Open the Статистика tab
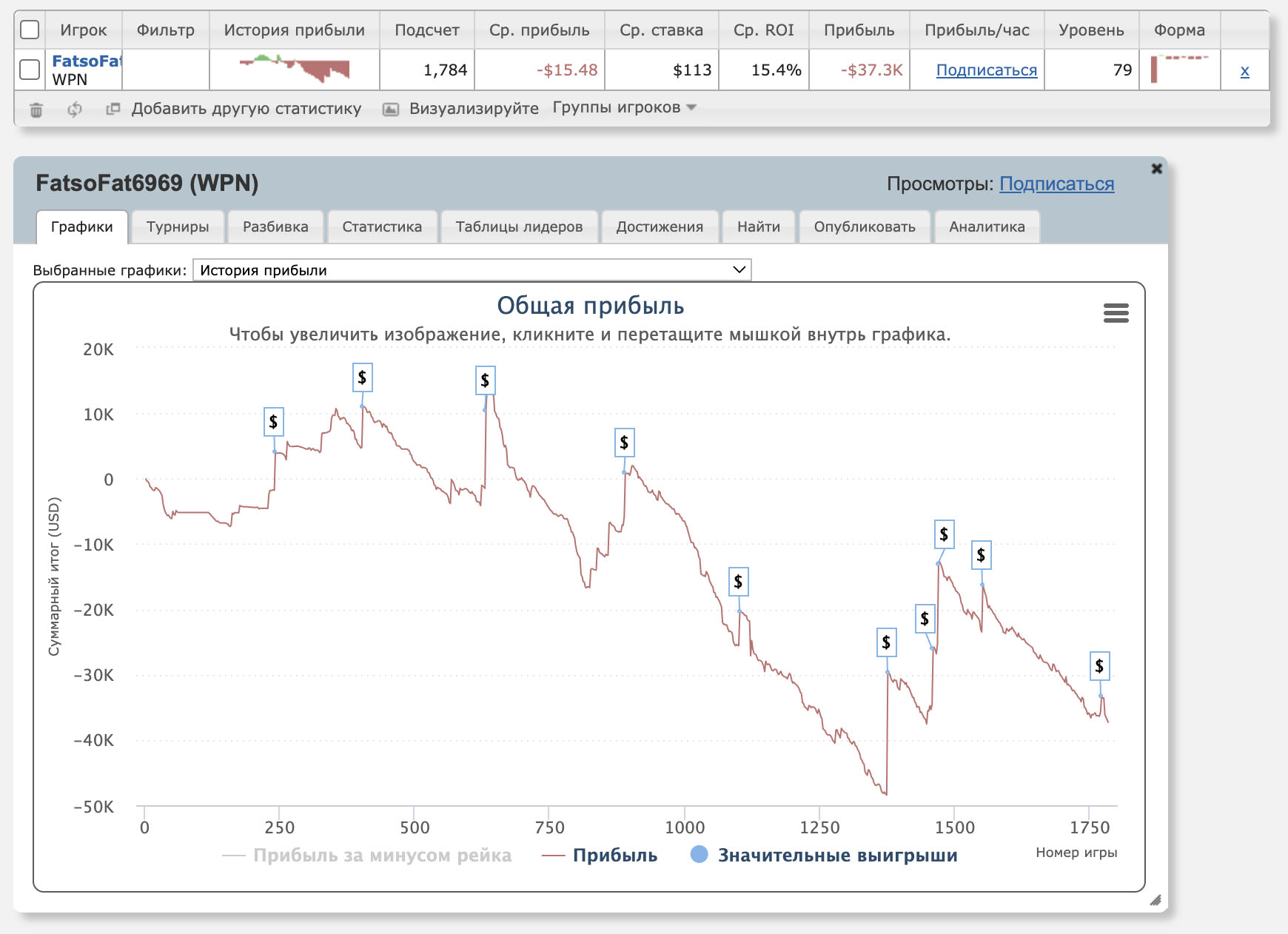Image resolution: width=1288 pixels, height=934 pixels. tap(382, 226)
